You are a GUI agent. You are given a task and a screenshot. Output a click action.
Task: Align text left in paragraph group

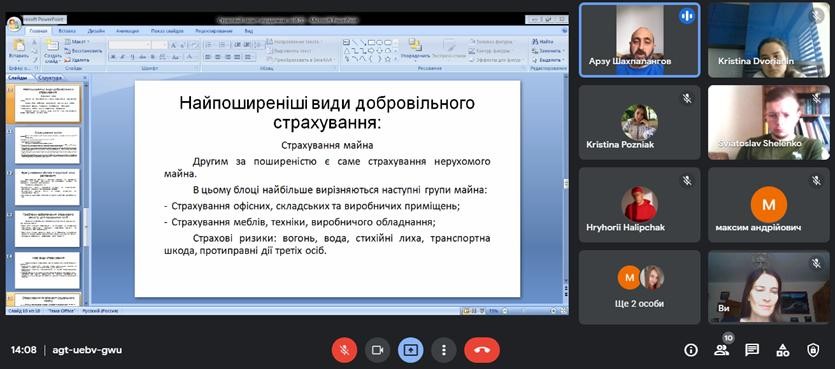pos(208,57)
